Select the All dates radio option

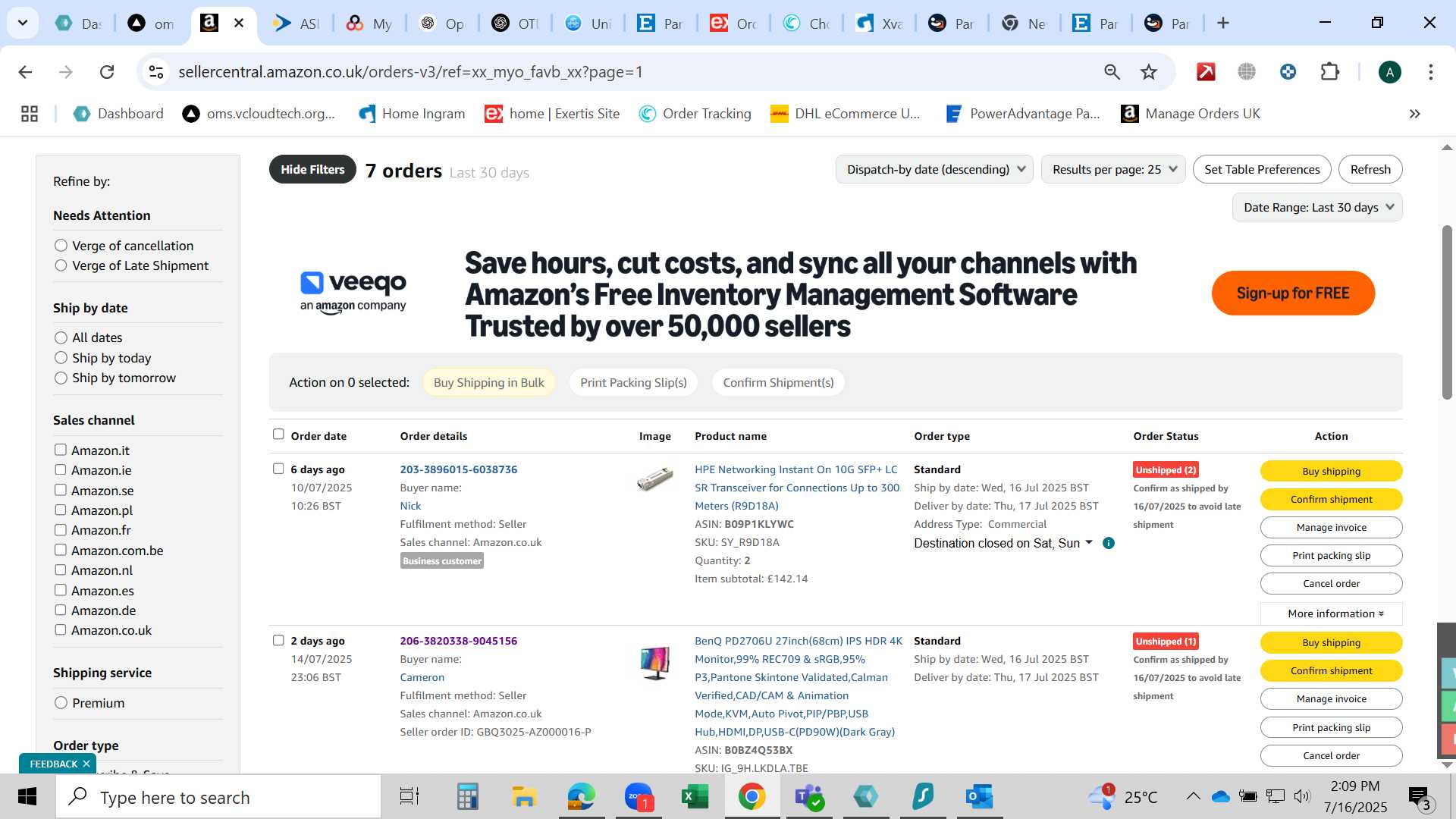[61, 337]
